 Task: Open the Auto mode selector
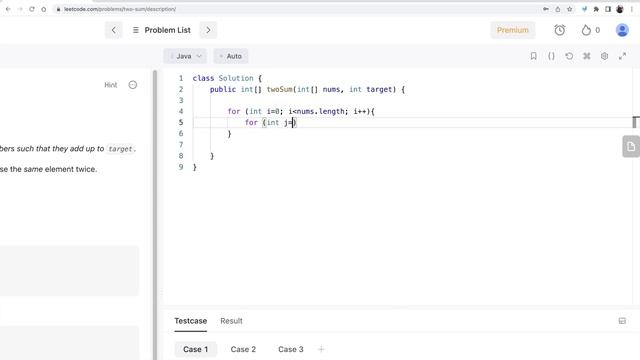(x=231, y=56)
